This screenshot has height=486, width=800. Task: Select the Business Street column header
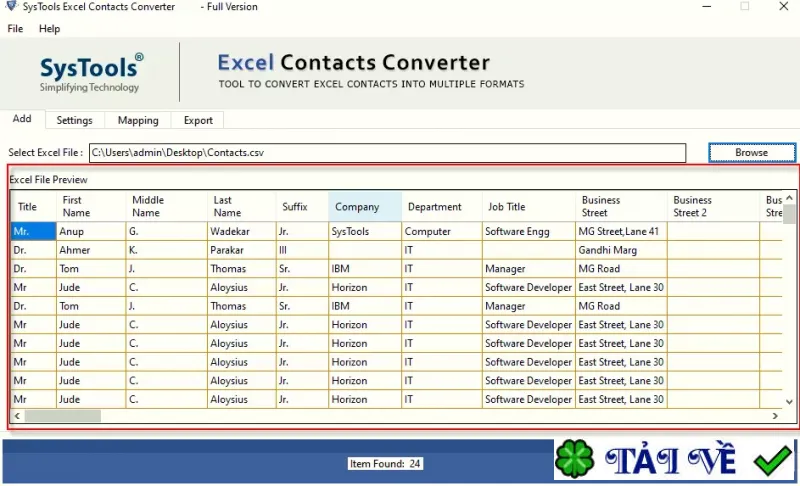(x=621, y=207)
